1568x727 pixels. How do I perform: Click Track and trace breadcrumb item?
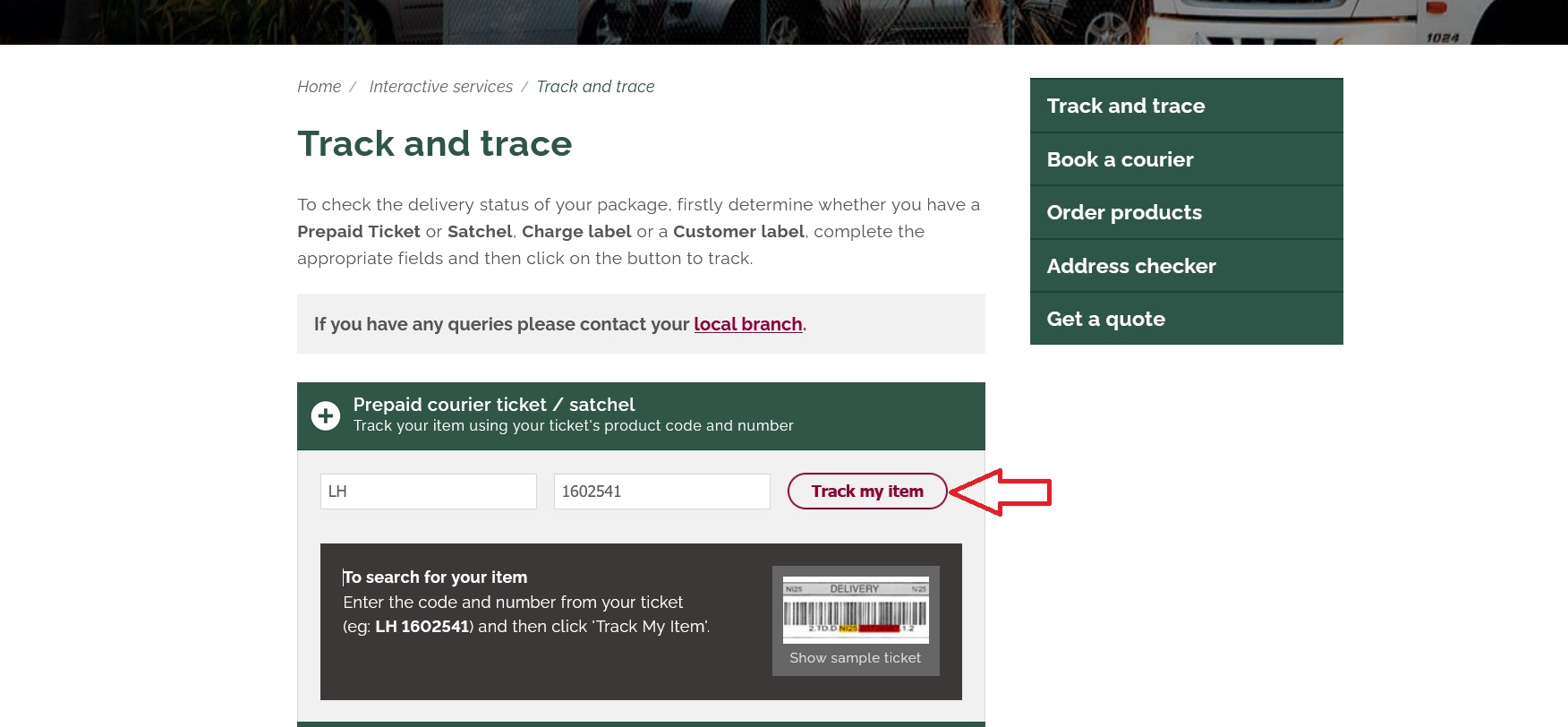coord(595,87)
